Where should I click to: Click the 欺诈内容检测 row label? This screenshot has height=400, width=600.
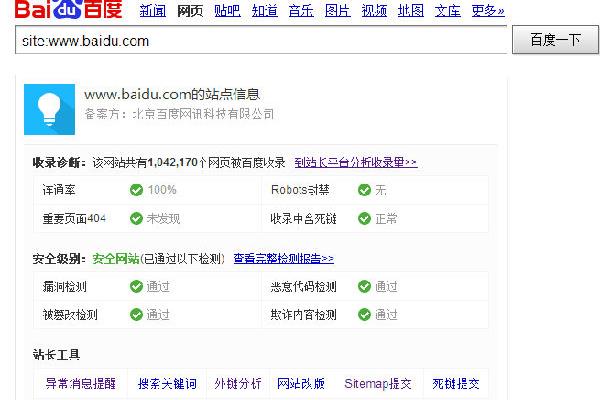coord(303,315)
